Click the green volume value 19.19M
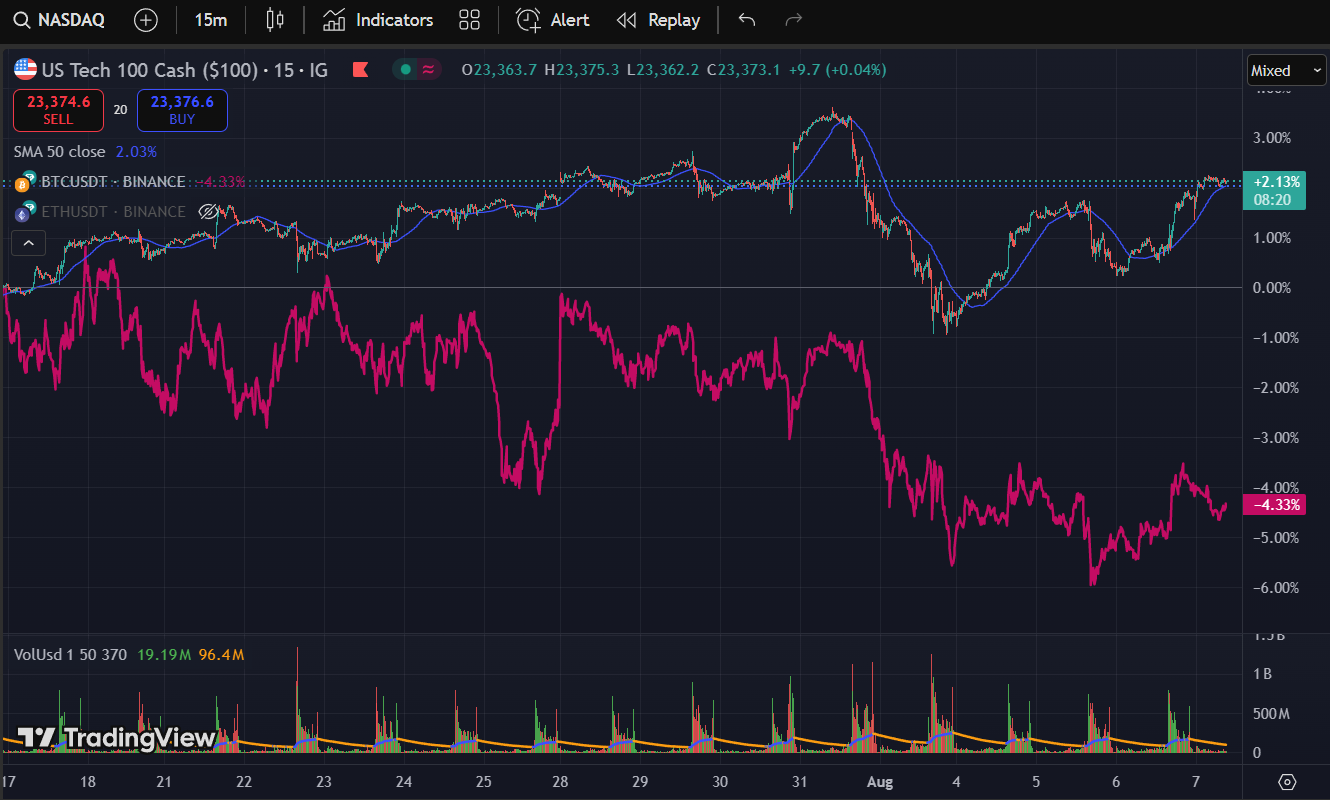Viewport: 1330px width, 800px height. [x=164, y=655]
